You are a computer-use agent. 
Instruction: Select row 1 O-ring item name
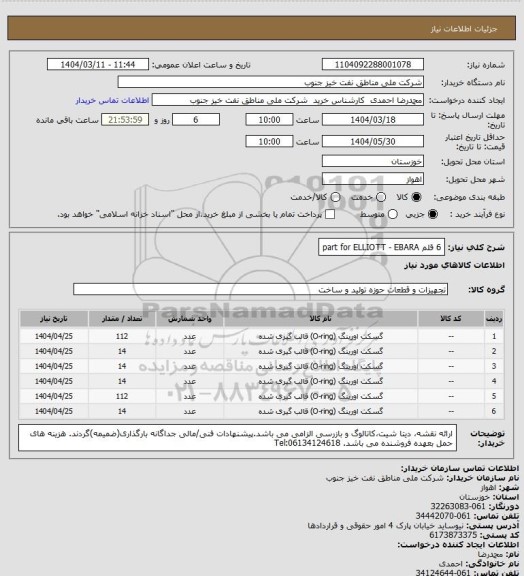click(320, 336)
